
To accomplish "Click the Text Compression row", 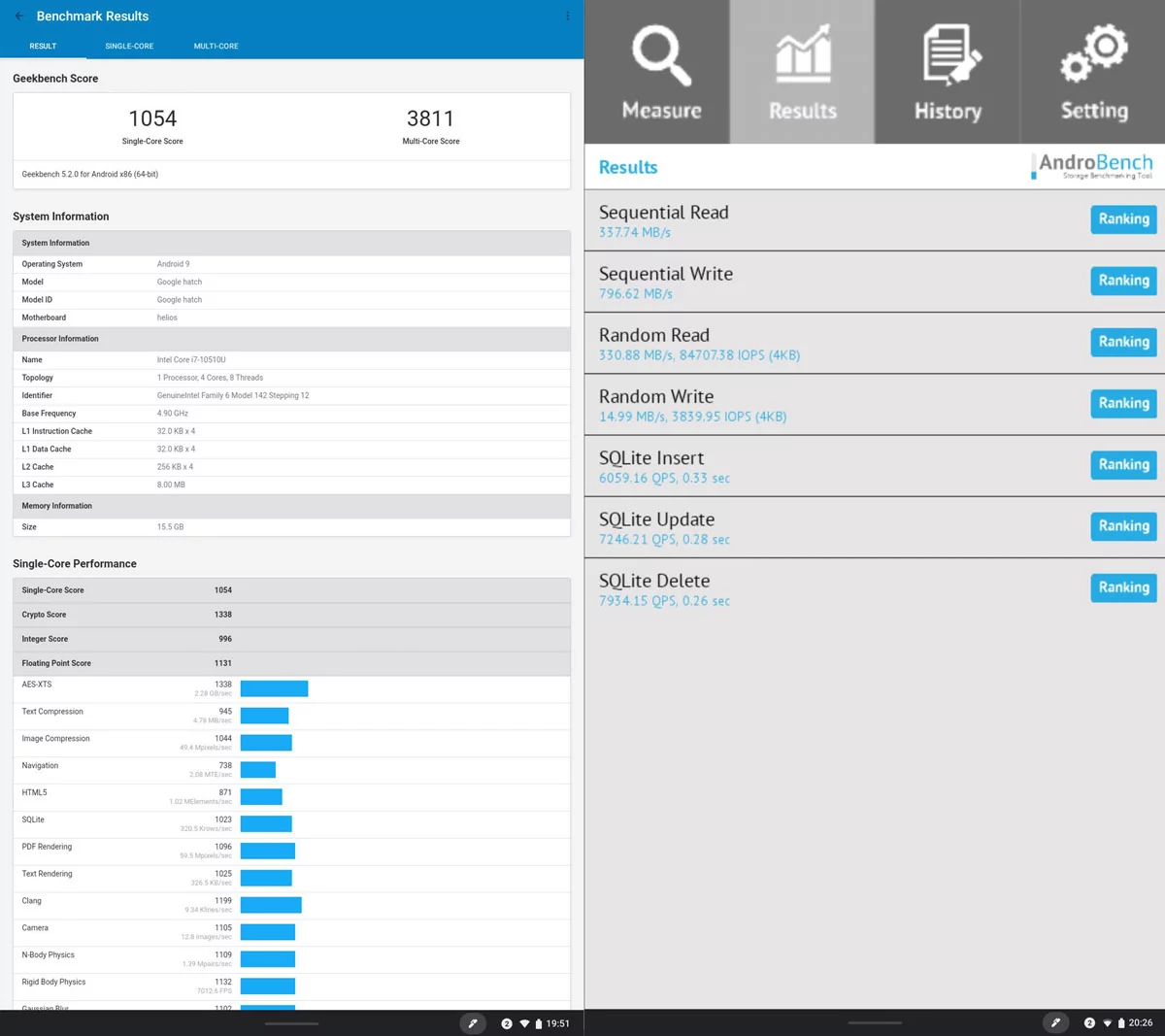I will pyautogui.click(x=291, y=716).
